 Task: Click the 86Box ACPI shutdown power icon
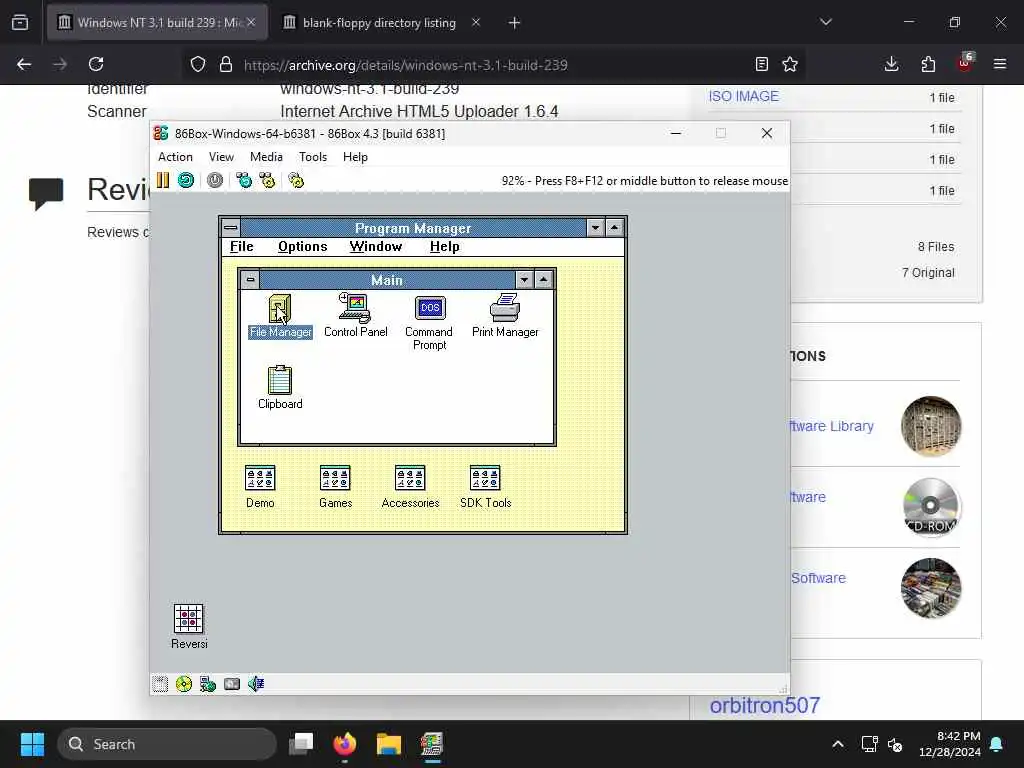(x=215, y=180)
